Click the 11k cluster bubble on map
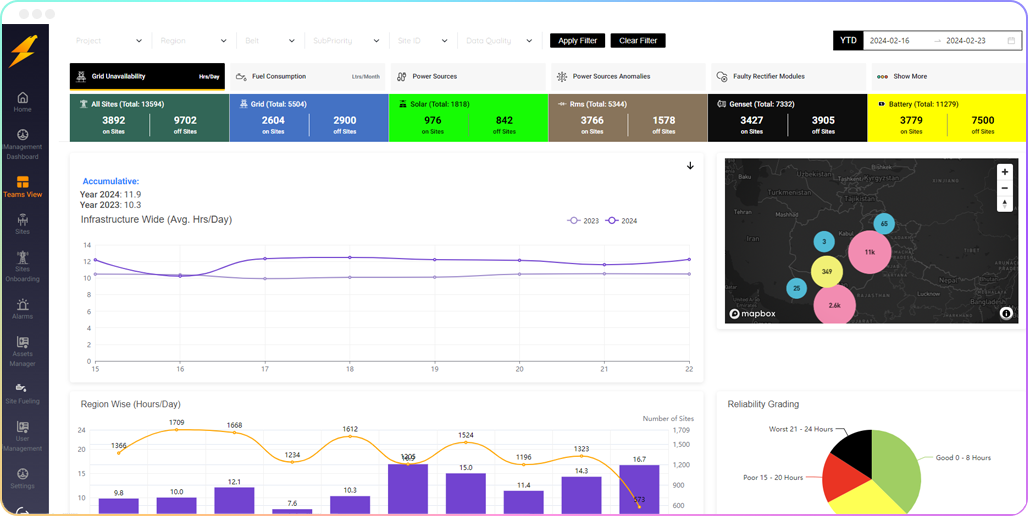Screen dimensions: 1028x516 tap(869, 252)
